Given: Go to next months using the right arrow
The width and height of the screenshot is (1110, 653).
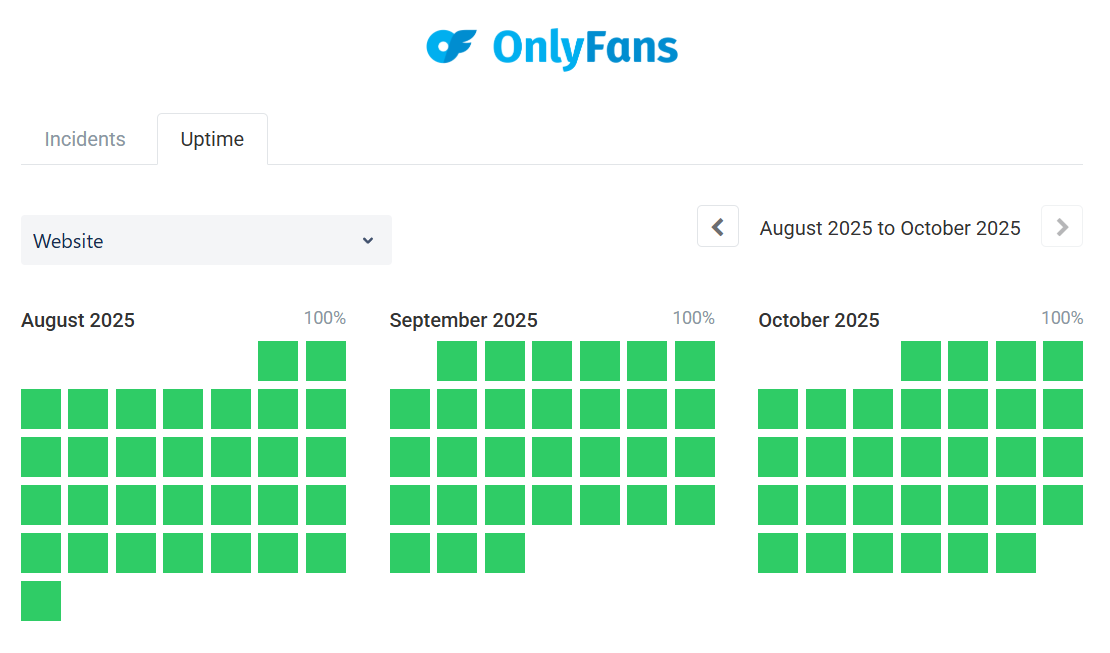Looking at the screenshot, I should [x=1062, y=226].
